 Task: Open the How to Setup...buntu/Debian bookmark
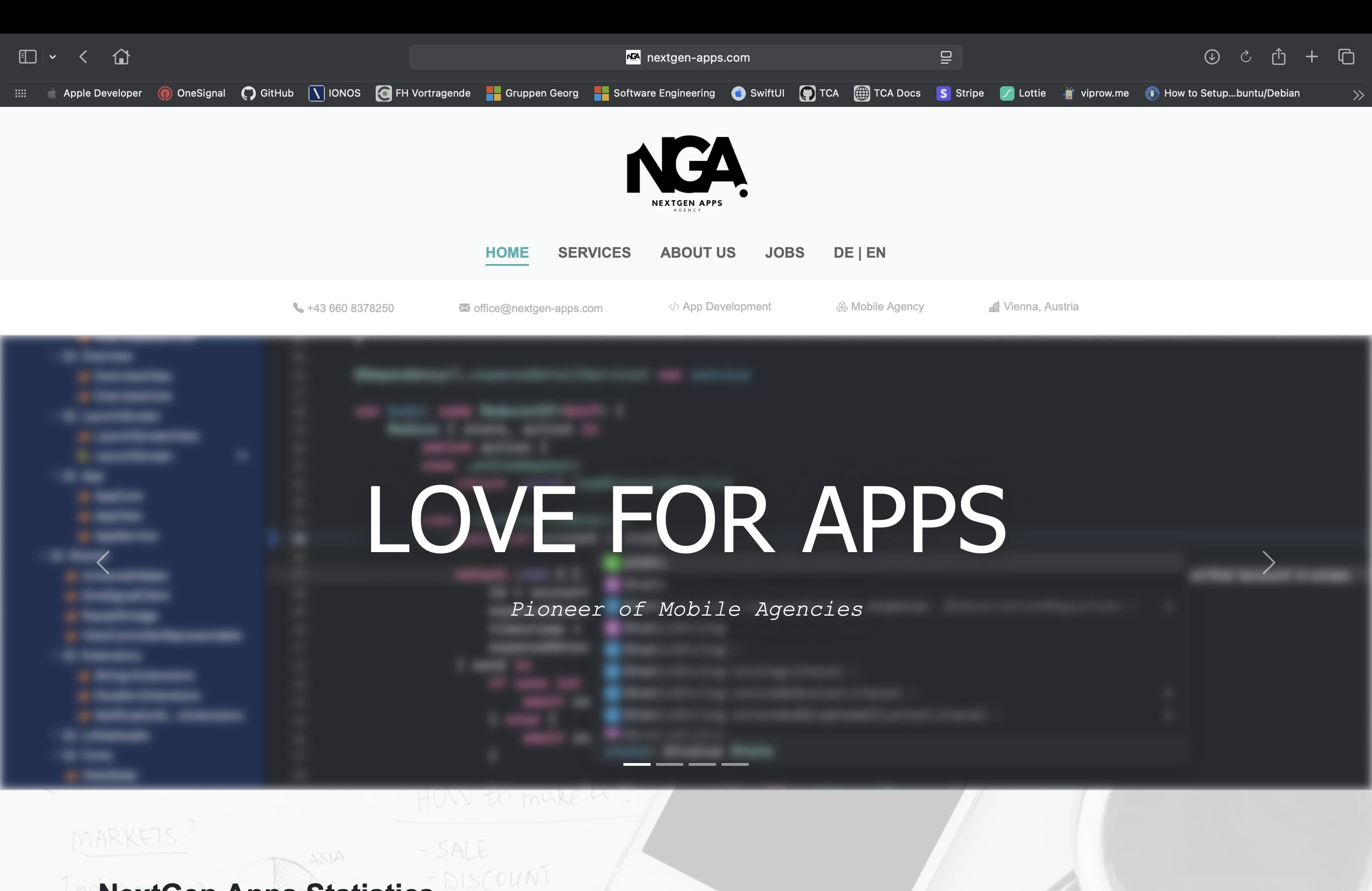coord(1222,93)
